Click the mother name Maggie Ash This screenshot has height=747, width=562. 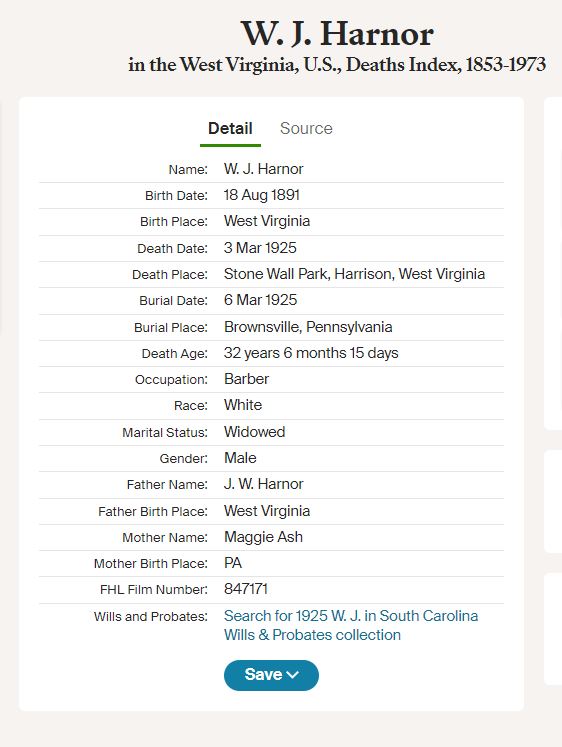263,537
